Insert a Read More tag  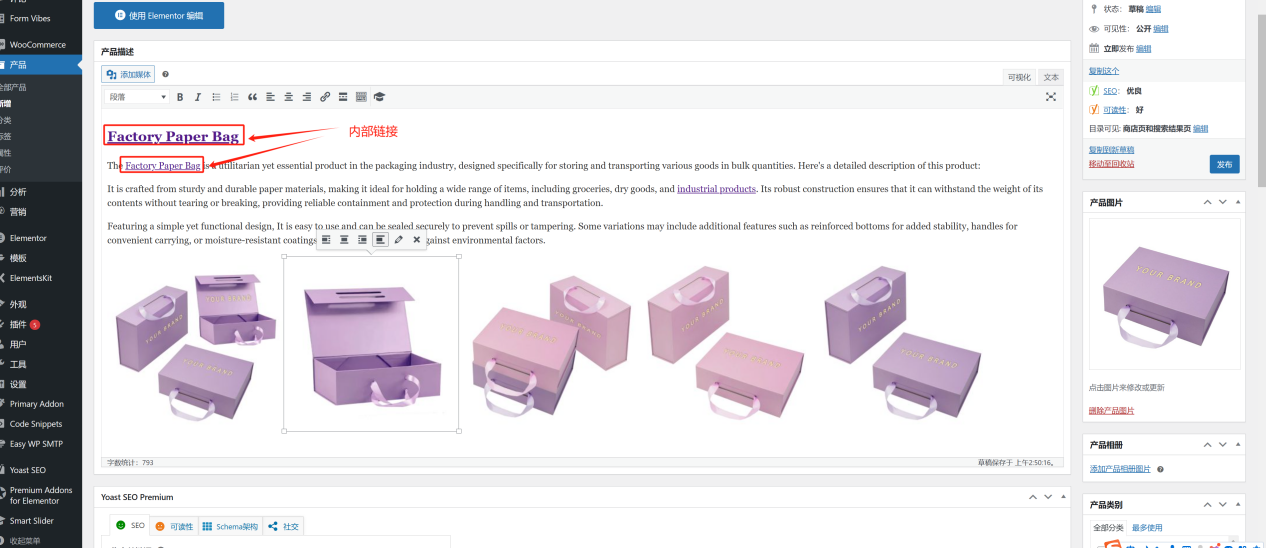[343, 97]
